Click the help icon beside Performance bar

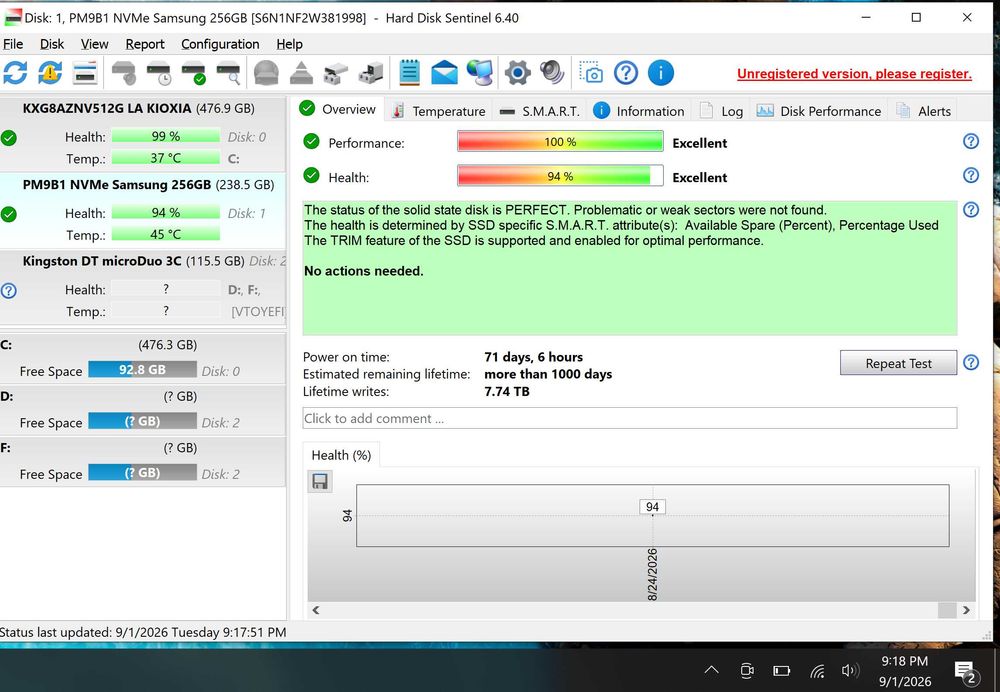(971, 141)
